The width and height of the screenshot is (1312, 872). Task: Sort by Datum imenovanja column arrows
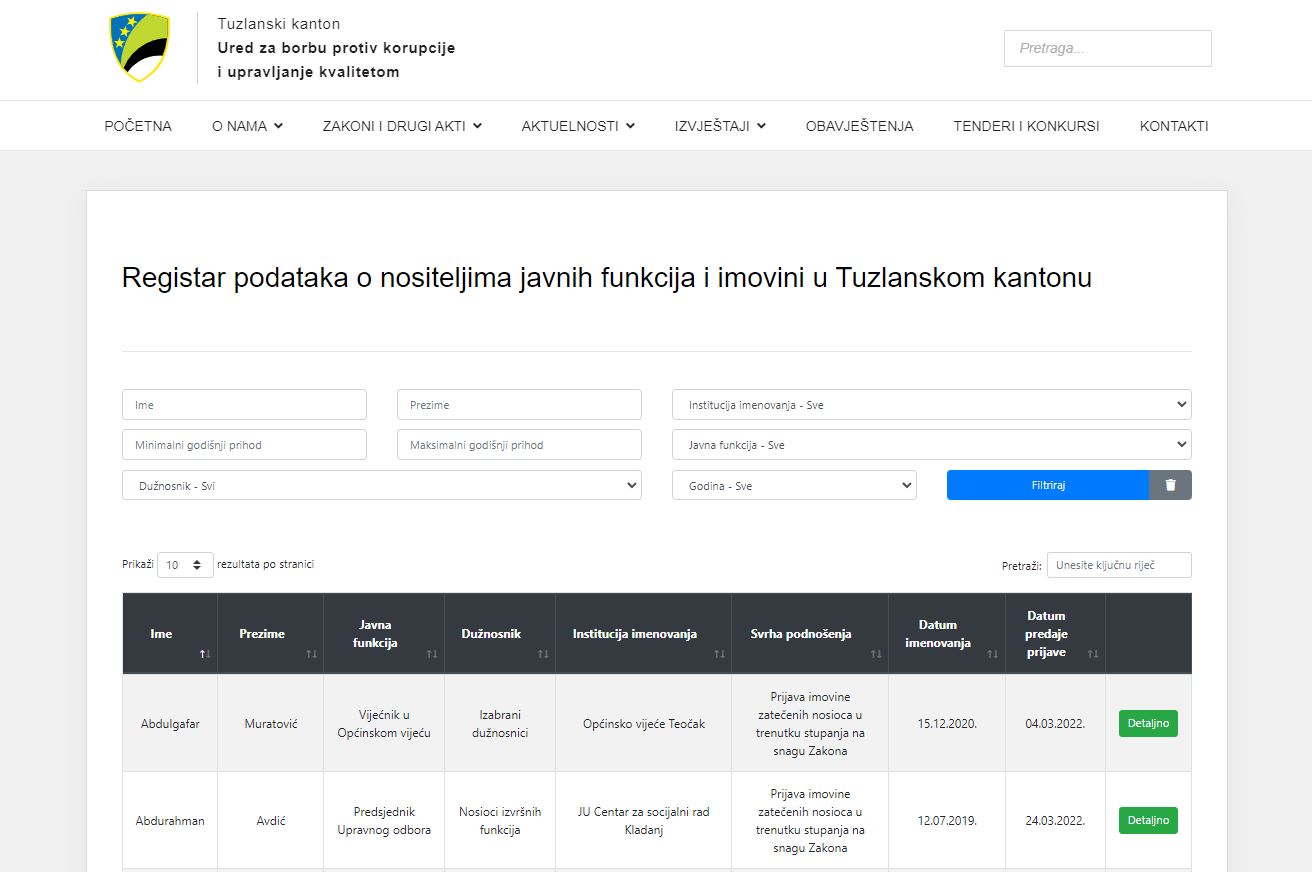tap(993, 654)
